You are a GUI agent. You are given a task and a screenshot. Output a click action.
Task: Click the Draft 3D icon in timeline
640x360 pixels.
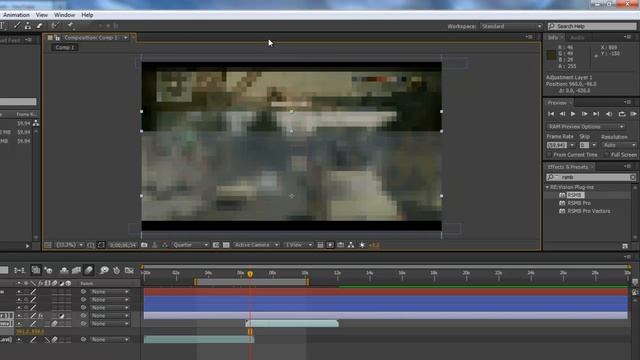coord(49,270)
